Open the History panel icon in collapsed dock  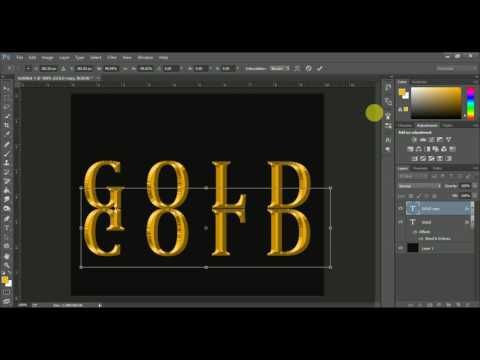[x=388, y=87]
